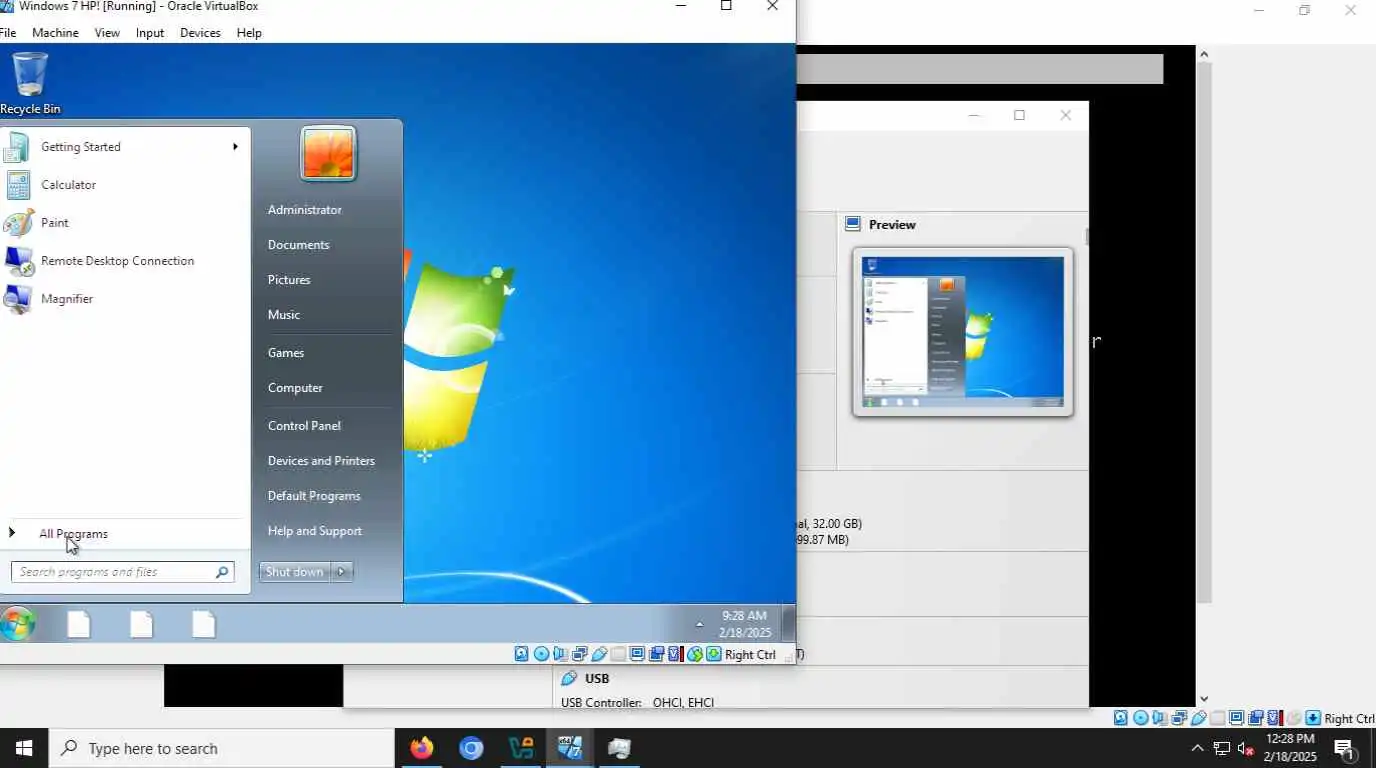
Task: Click the Windows 10 clock showing 12:28 PM
Action: pos(1290,748)
